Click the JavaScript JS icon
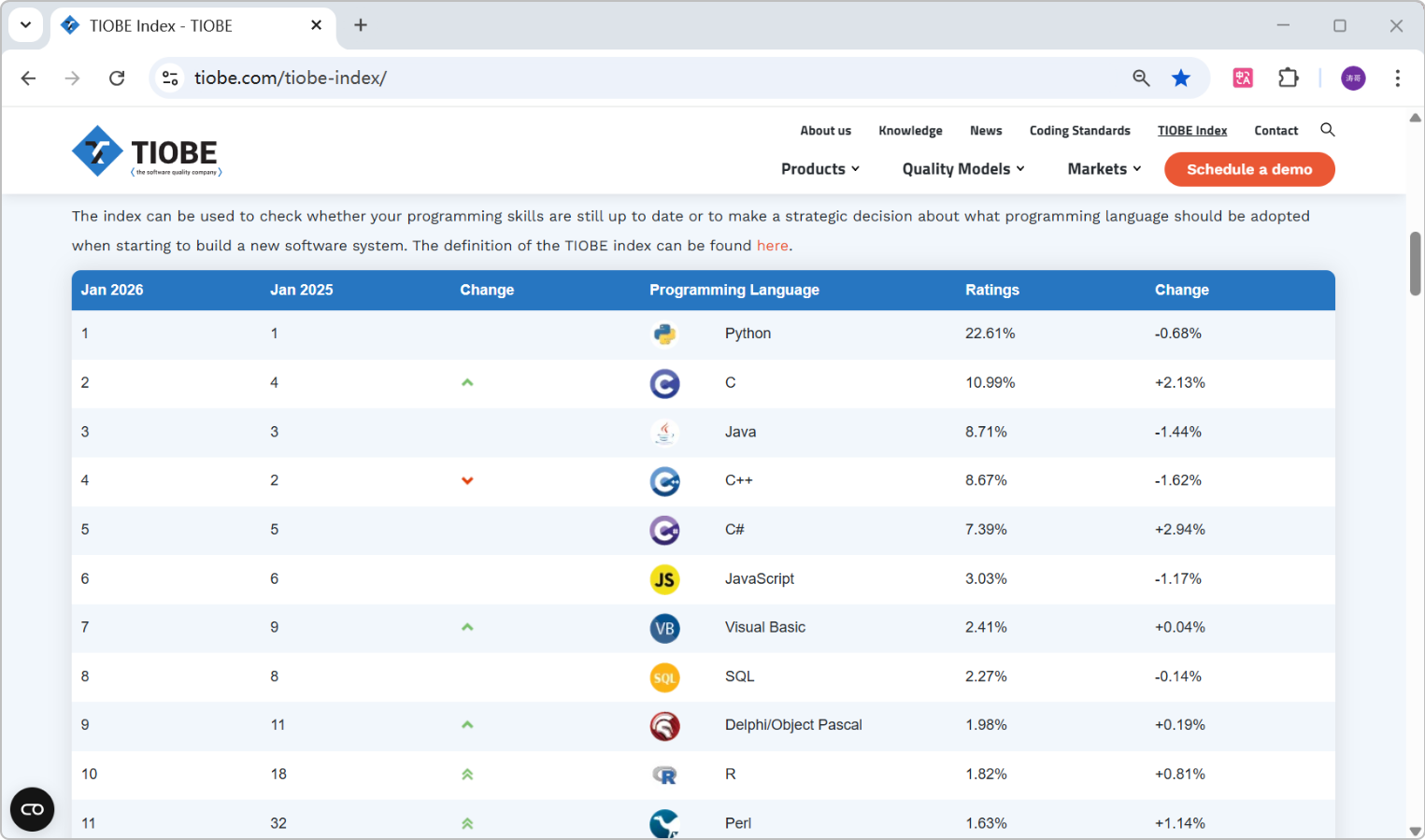1425x840 pixels. click(664, 579)
